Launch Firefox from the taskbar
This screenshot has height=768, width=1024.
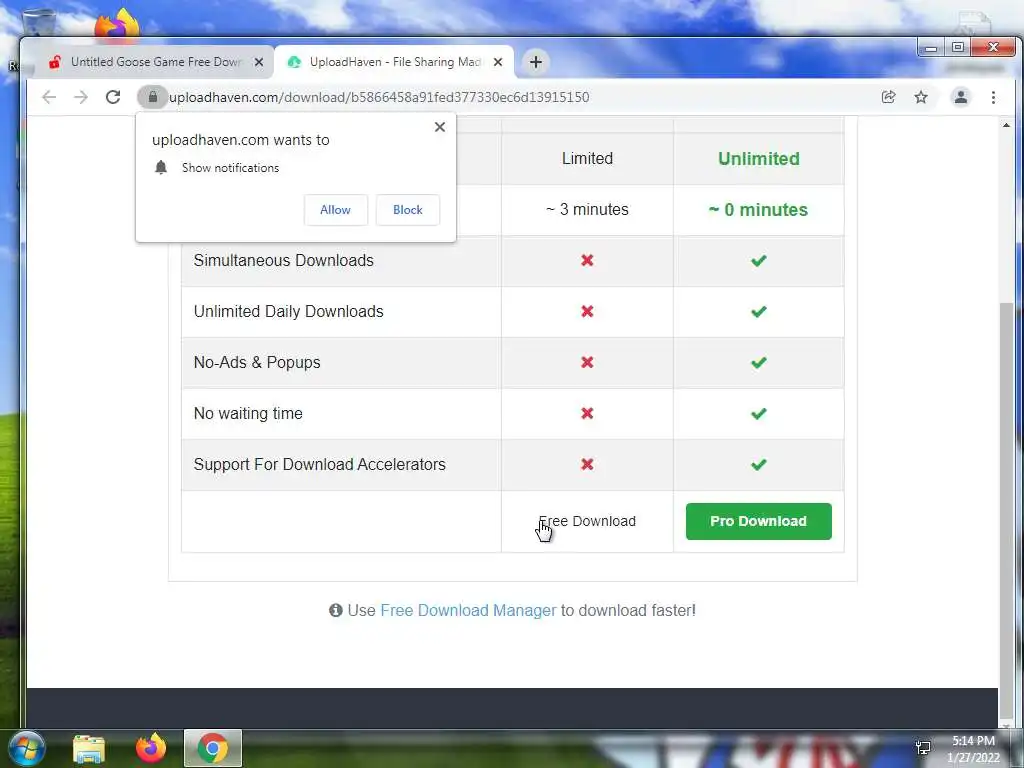[151, 748]
